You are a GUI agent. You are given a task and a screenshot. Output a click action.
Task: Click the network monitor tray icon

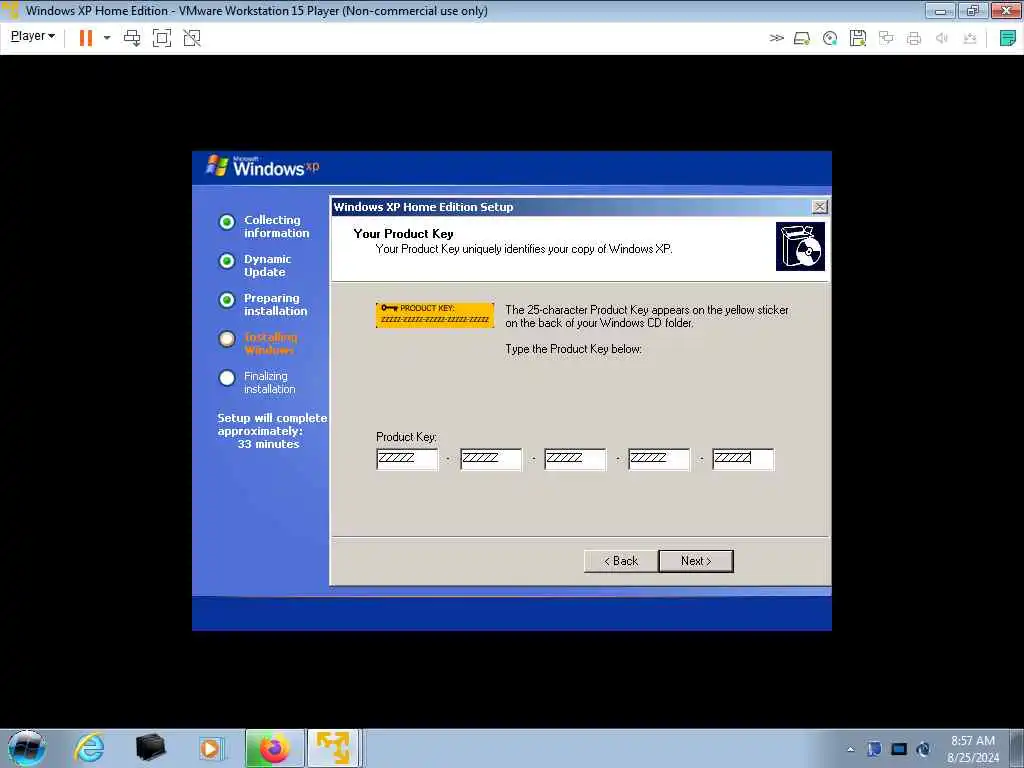pyautogui.click(x=899, y=749)
